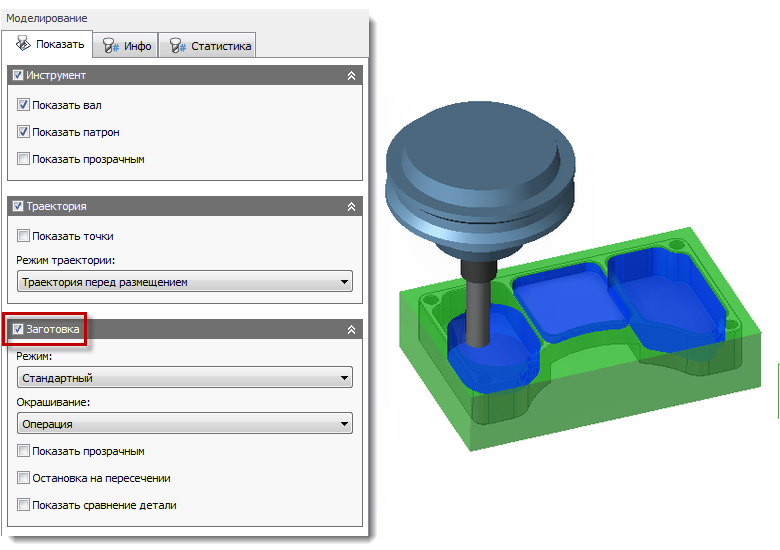Click the Моделирование panel title
Screen dimensions: 780x550
point(47,18)
